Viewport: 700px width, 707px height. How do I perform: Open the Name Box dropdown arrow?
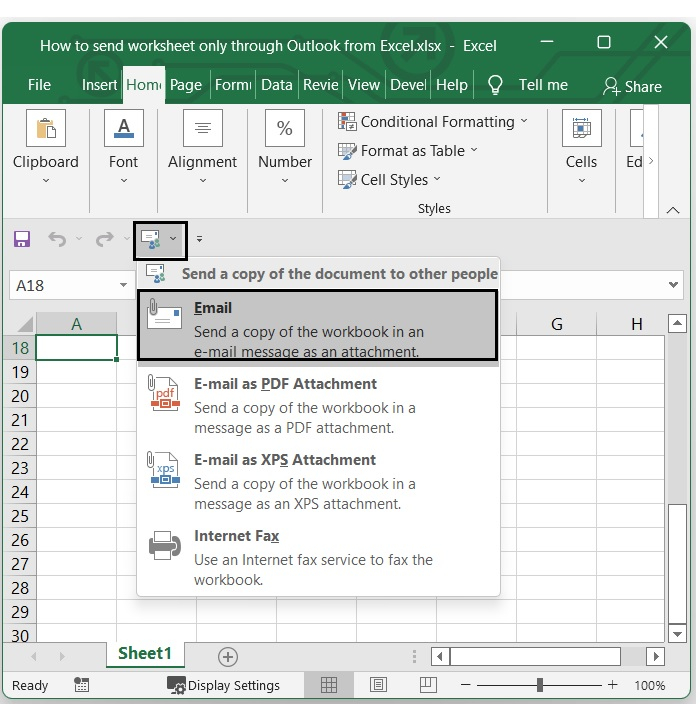[x=123, y=285]
